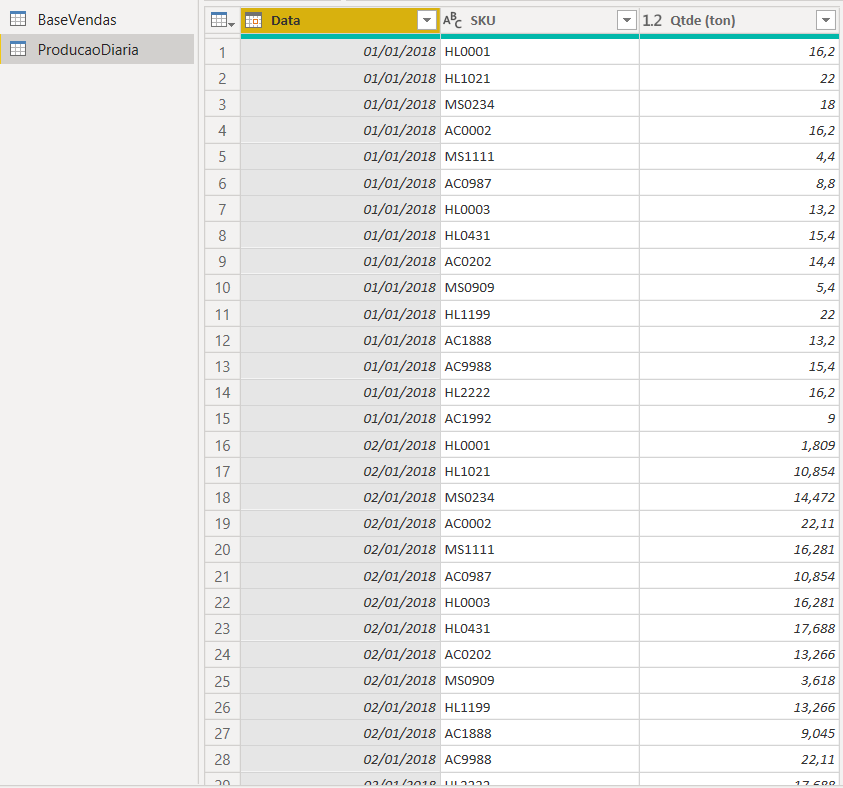Click the date type icon on Data column
843x788 pixels.
254,21
